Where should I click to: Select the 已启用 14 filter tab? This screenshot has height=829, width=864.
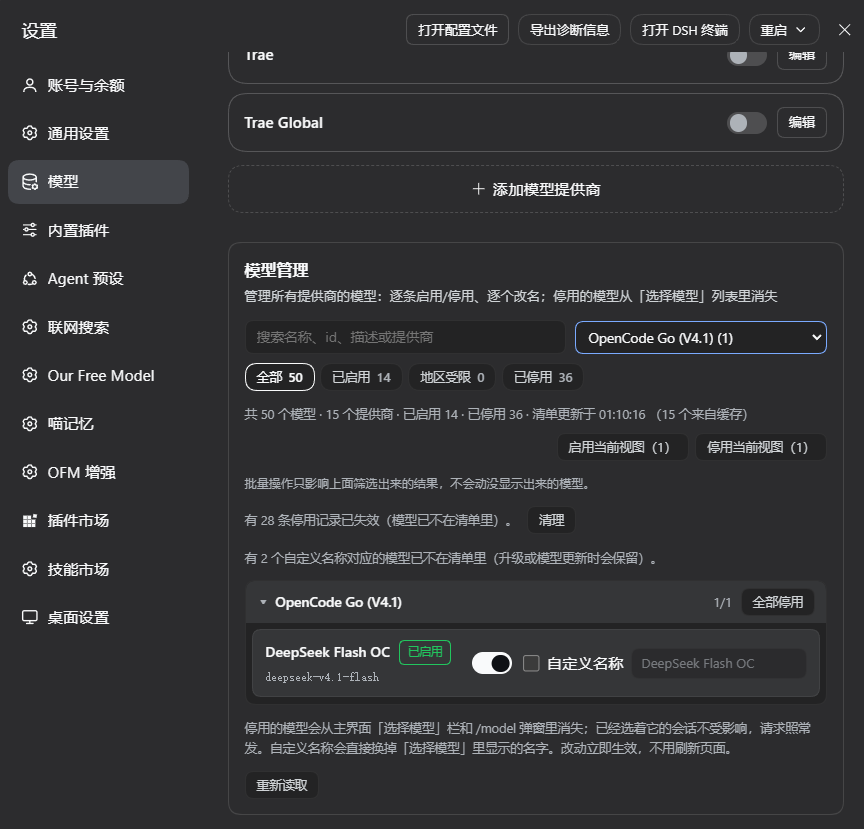click(x=361, y=377)
